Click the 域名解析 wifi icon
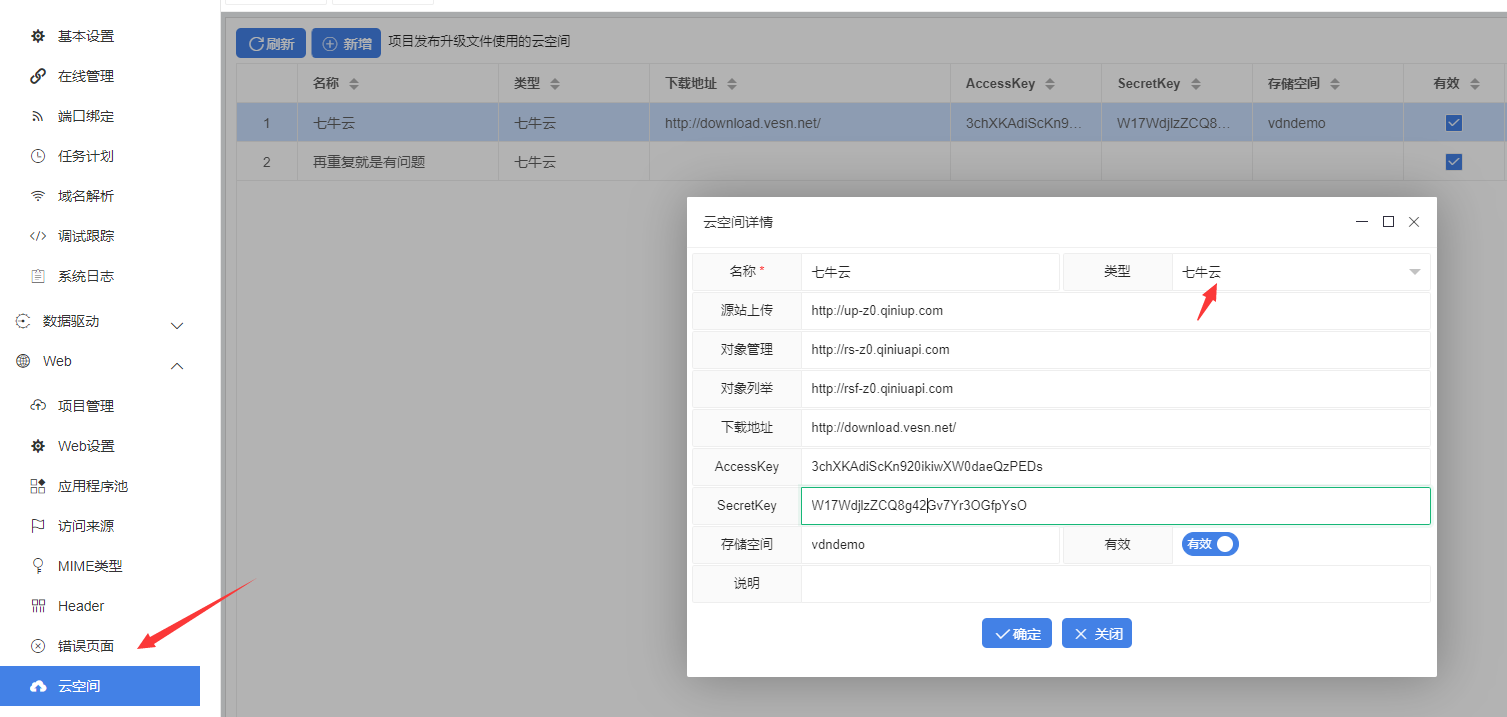Screen dimensions: 1507x717 pos(38,196)
